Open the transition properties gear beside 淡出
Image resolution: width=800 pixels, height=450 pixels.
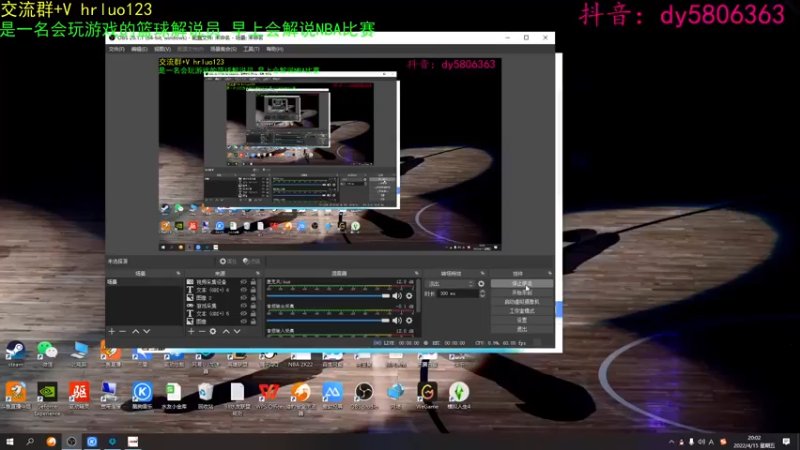[x=481, y=284]
